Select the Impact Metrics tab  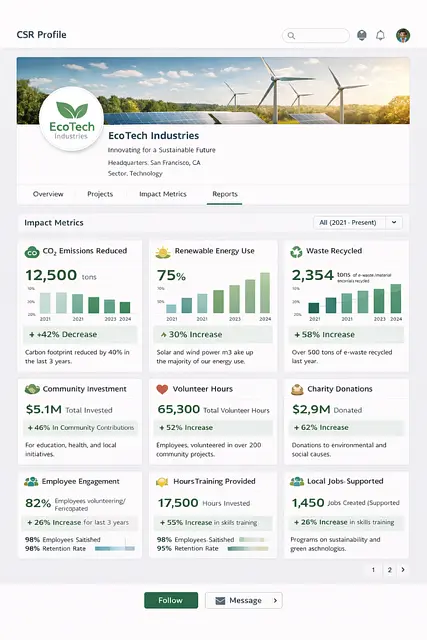tap(163, 194)
